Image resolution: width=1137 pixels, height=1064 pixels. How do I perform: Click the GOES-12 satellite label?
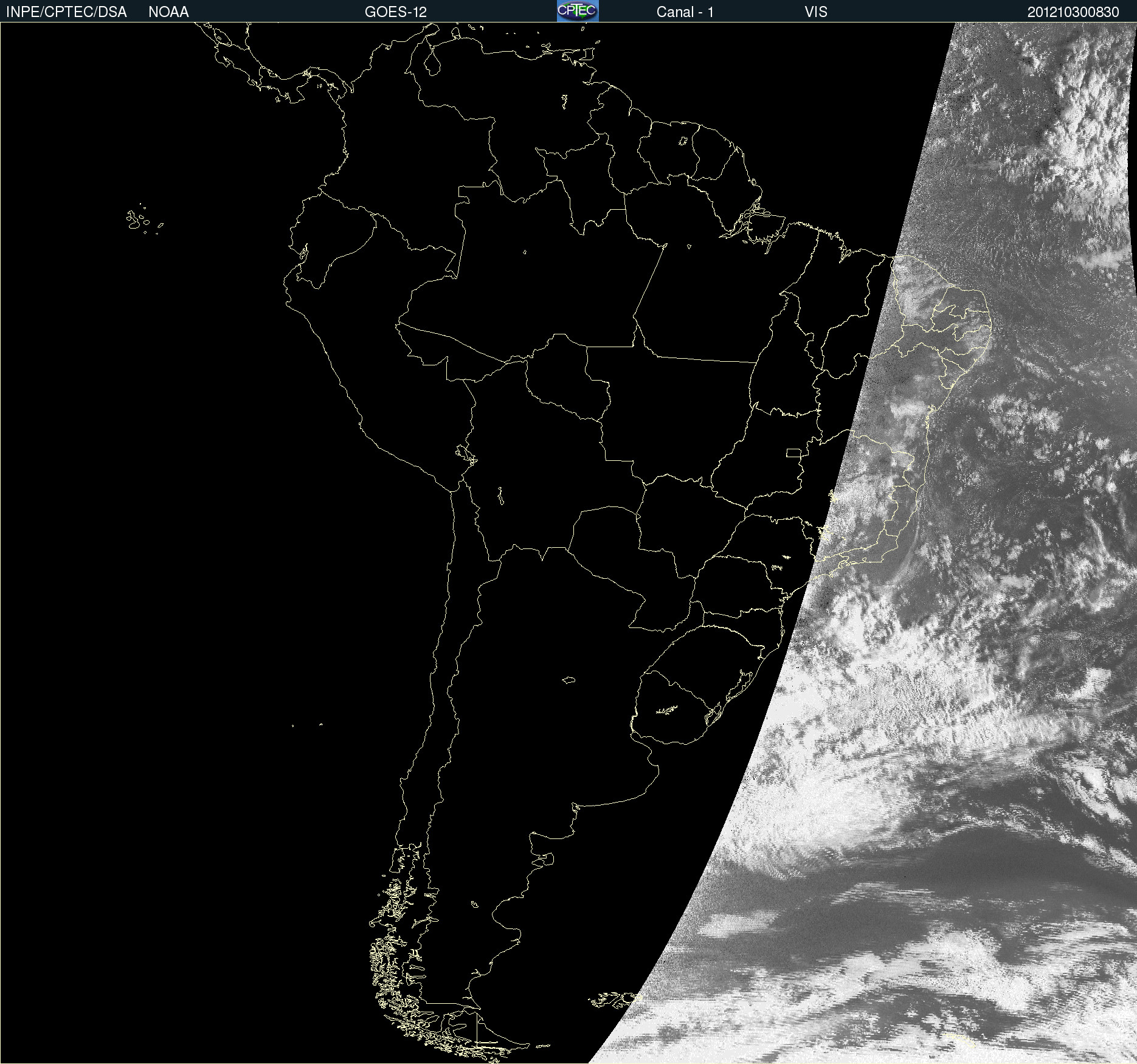click(396, 12)
